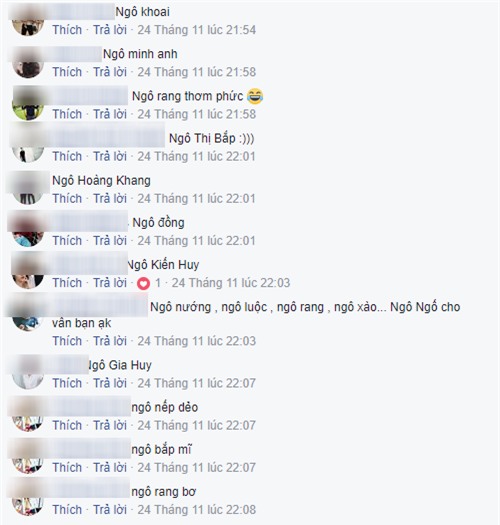Open avatar beside the Ngô đồng comment

(x=28, y=234)
